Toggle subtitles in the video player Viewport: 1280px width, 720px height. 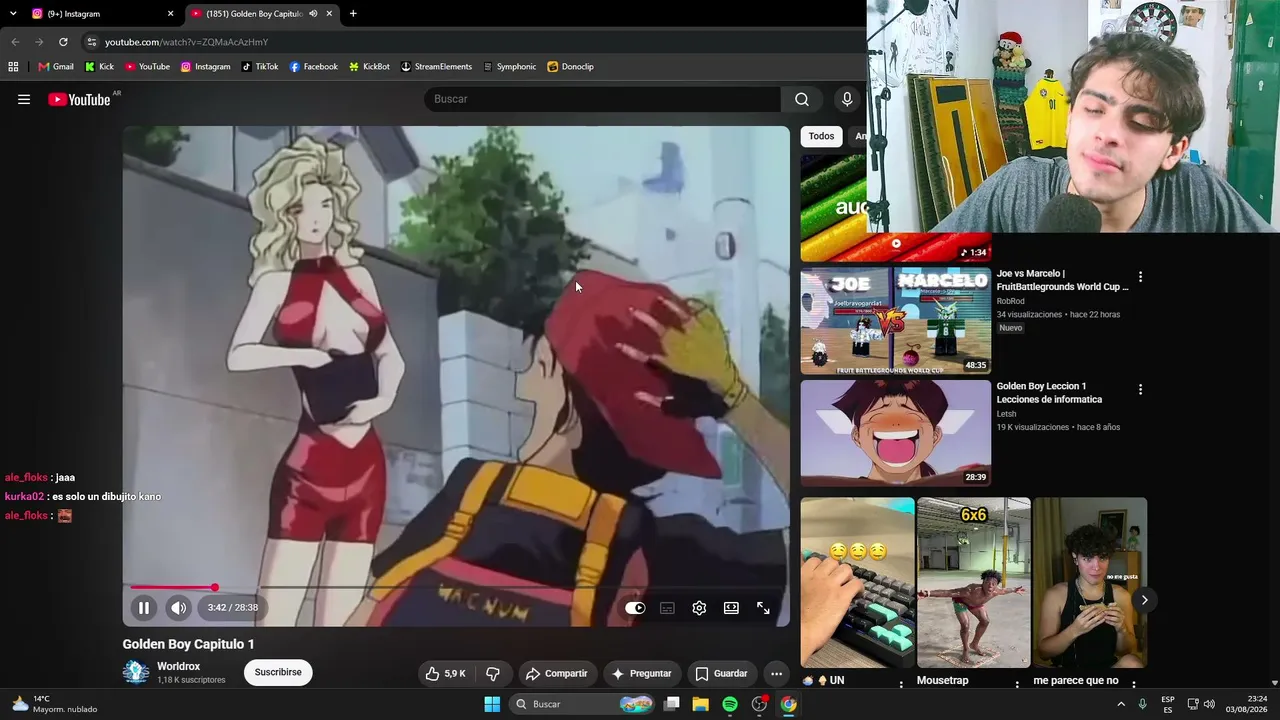pyautogui.click(x=667, y=607)
